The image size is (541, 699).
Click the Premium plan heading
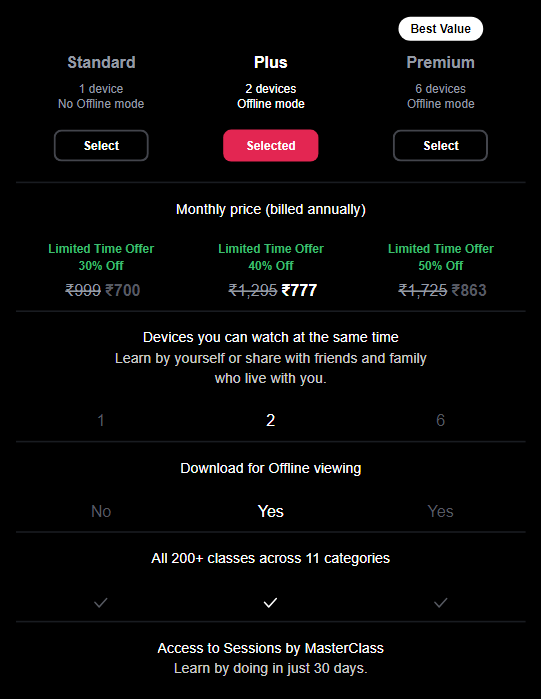tap(440, 62)
